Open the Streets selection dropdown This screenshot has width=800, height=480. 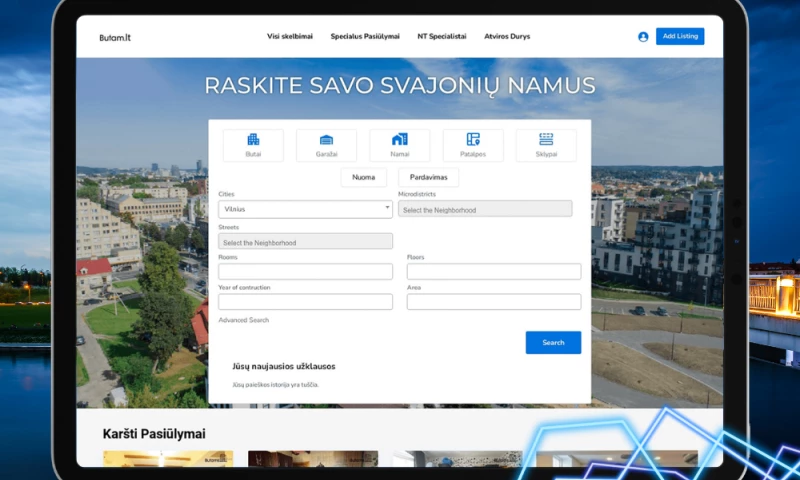(305, 242)
